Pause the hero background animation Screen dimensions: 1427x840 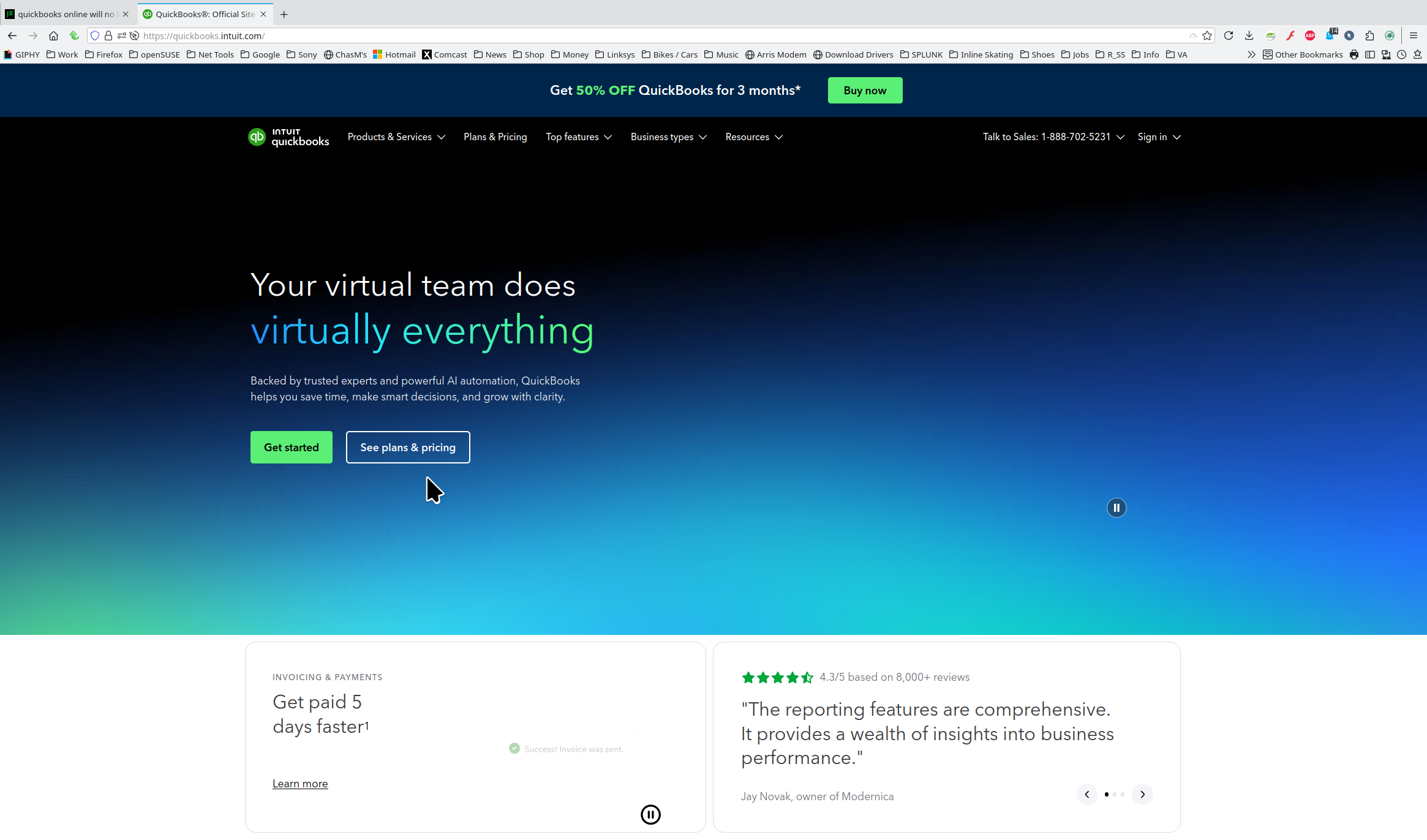1116,508
